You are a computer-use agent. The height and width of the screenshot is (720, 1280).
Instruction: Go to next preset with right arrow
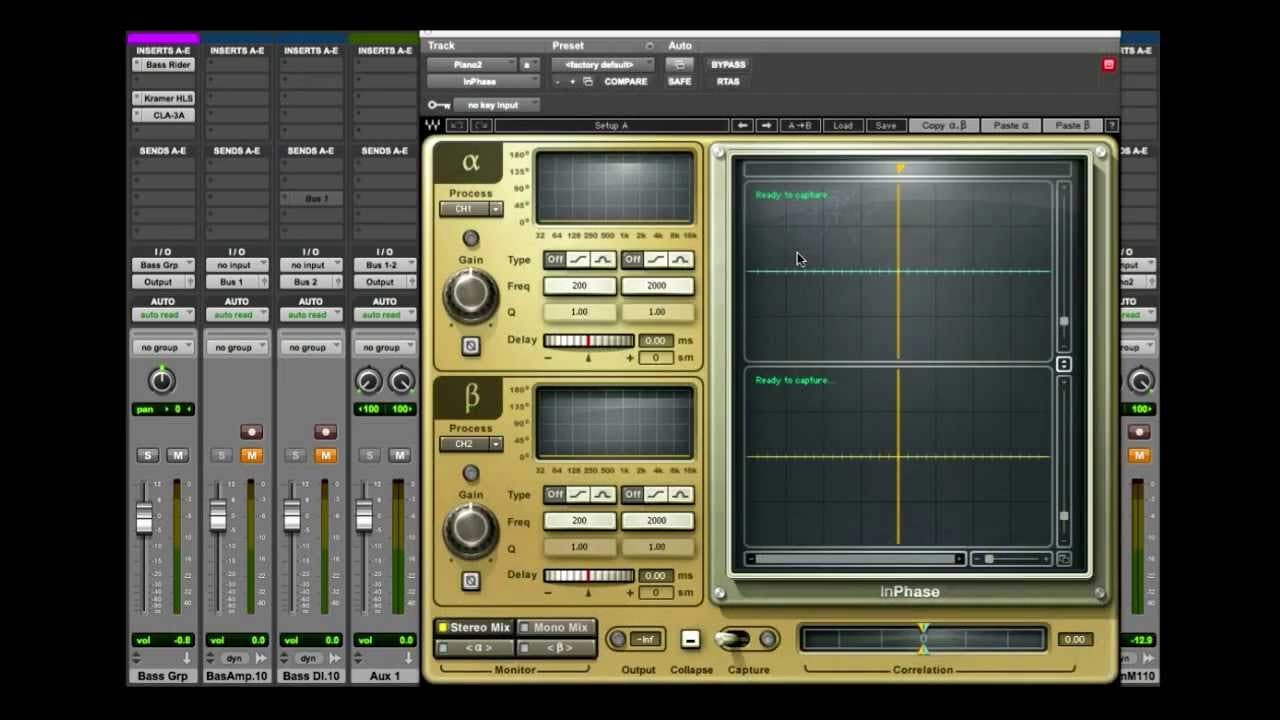tap(766, 125)
